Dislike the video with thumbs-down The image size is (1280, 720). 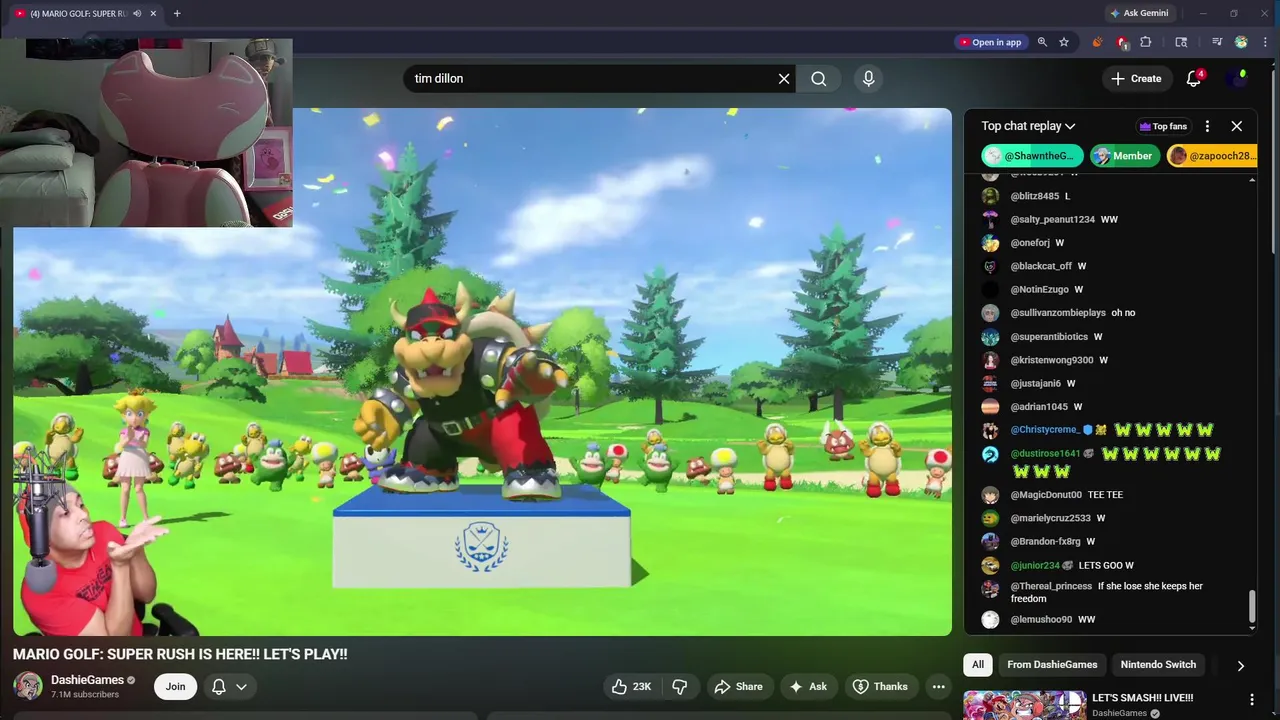click(680, 686)
